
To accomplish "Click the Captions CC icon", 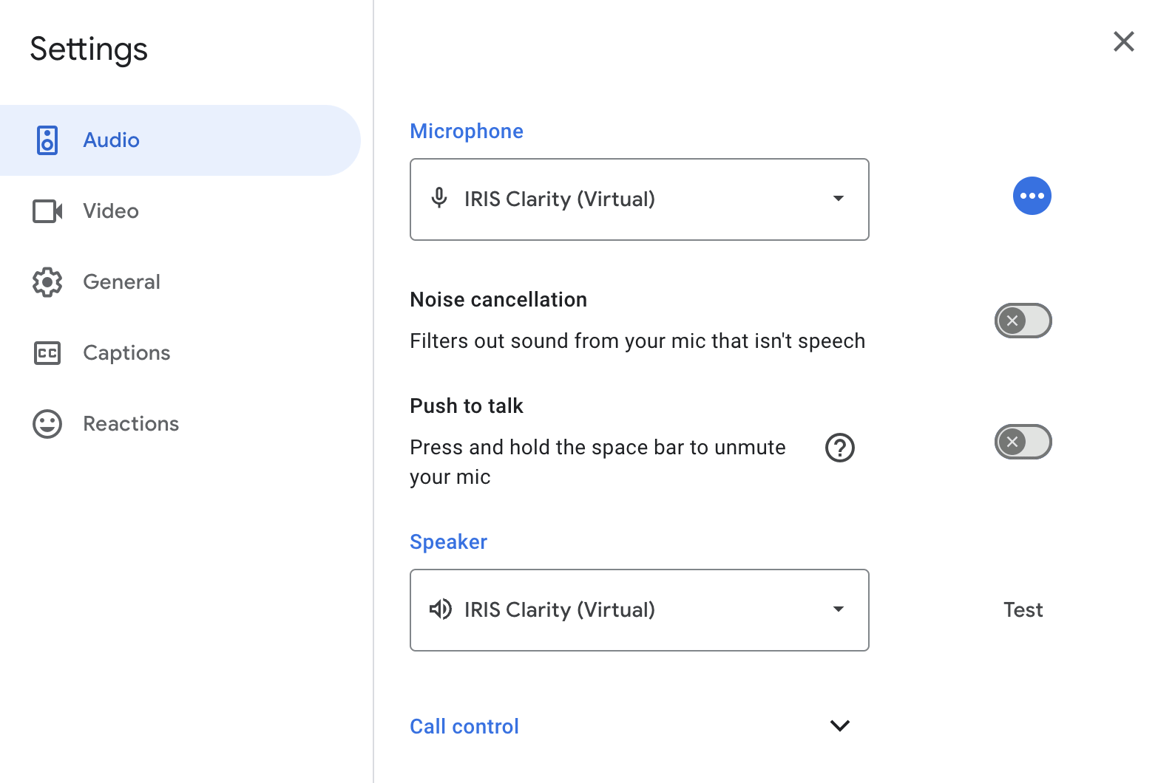I will click(47, 352).
